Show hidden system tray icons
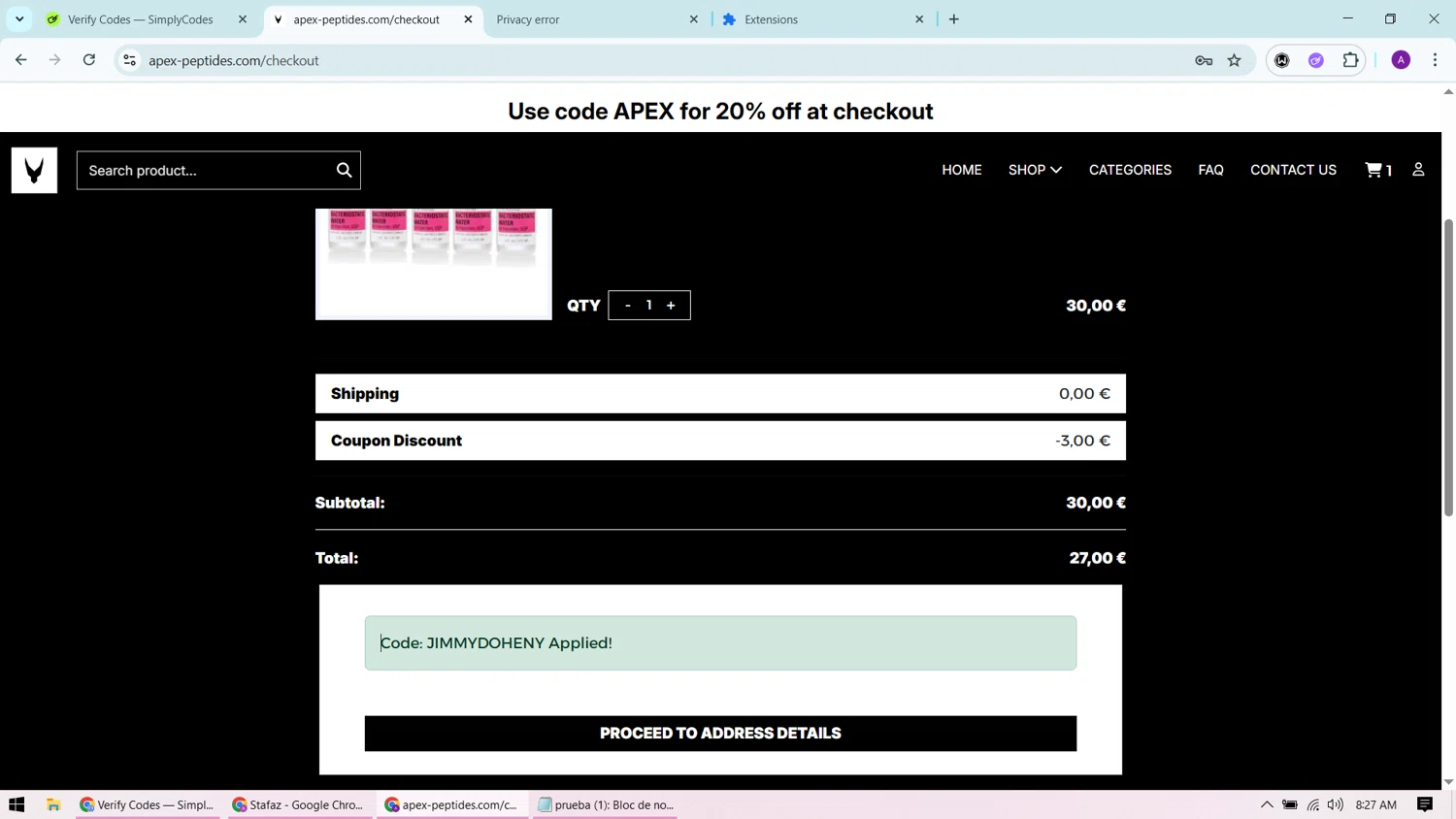The image size is (1456, 819). (x=1267, y=804)
